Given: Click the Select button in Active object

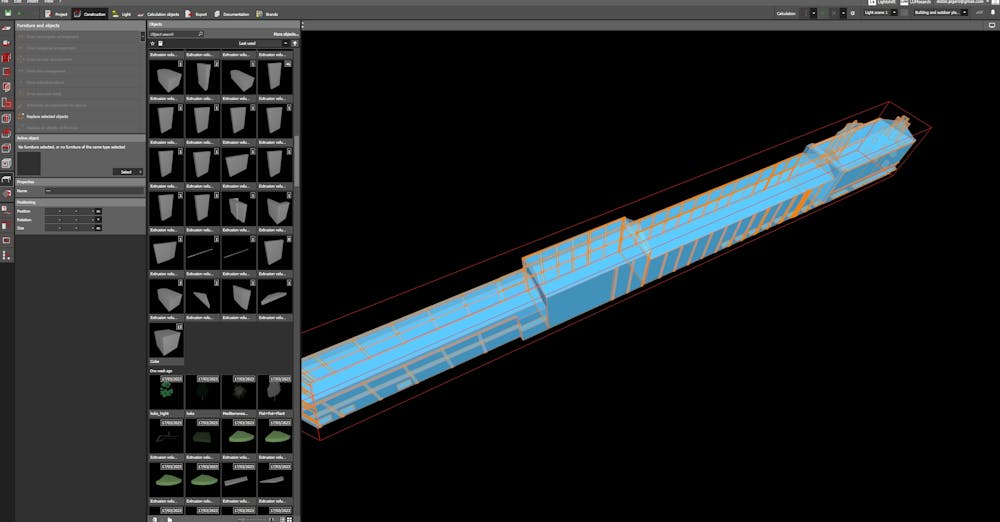Looking at the screenshot, I should tap(126, 172).
